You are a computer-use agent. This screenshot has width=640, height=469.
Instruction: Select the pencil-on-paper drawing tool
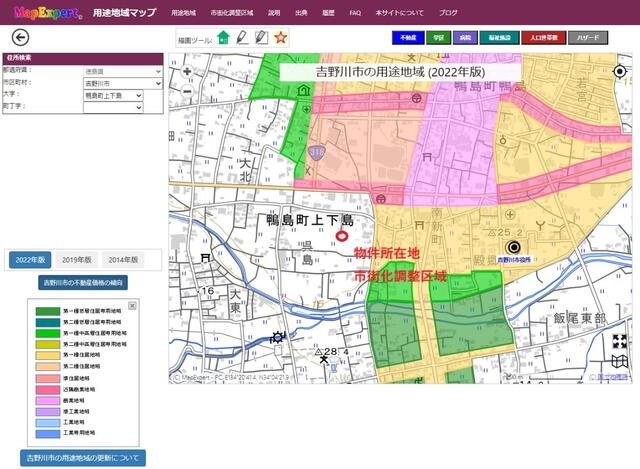pos(261,37)
